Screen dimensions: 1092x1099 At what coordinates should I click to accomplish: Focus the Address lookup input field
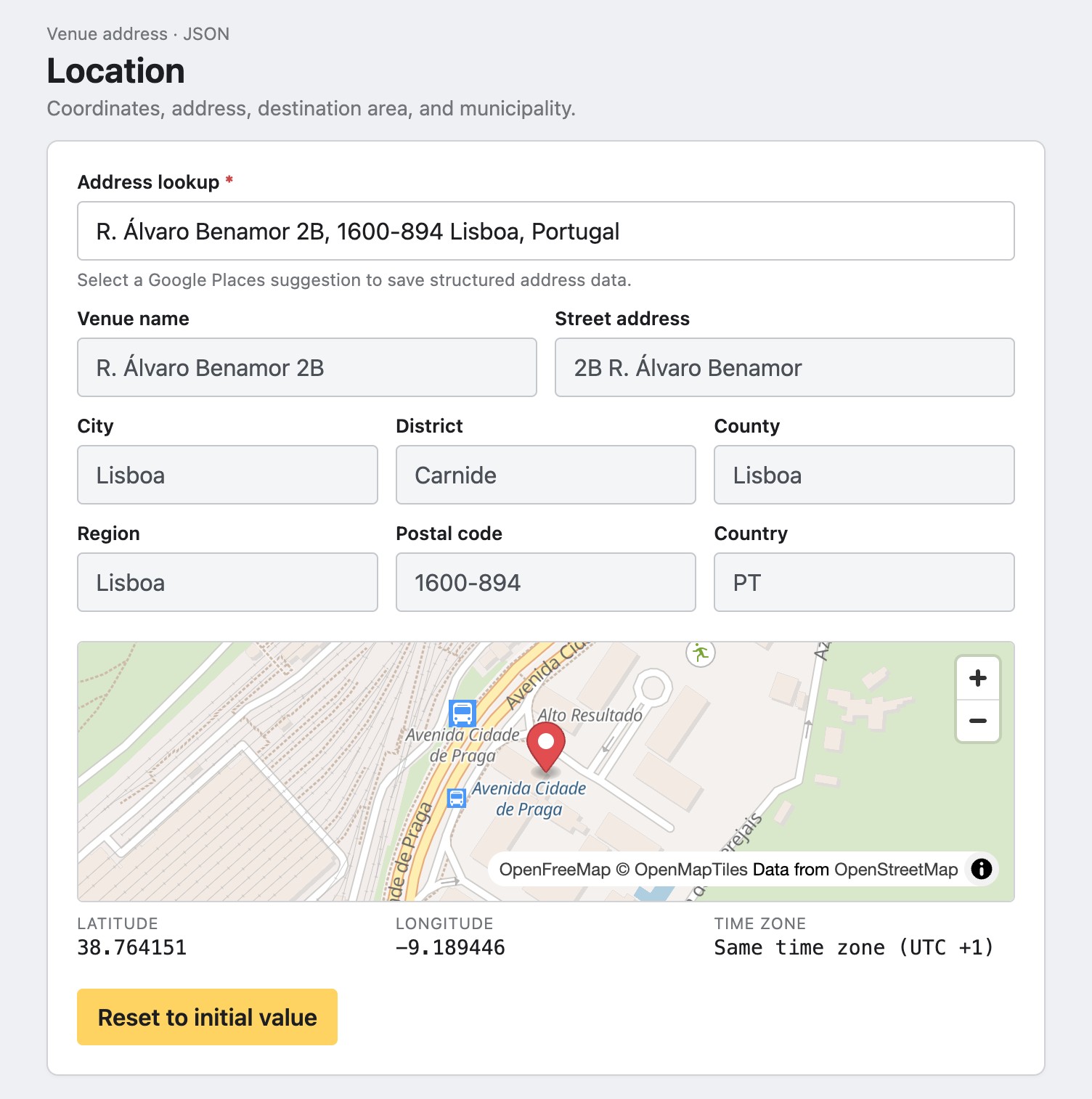coord(545,231)
